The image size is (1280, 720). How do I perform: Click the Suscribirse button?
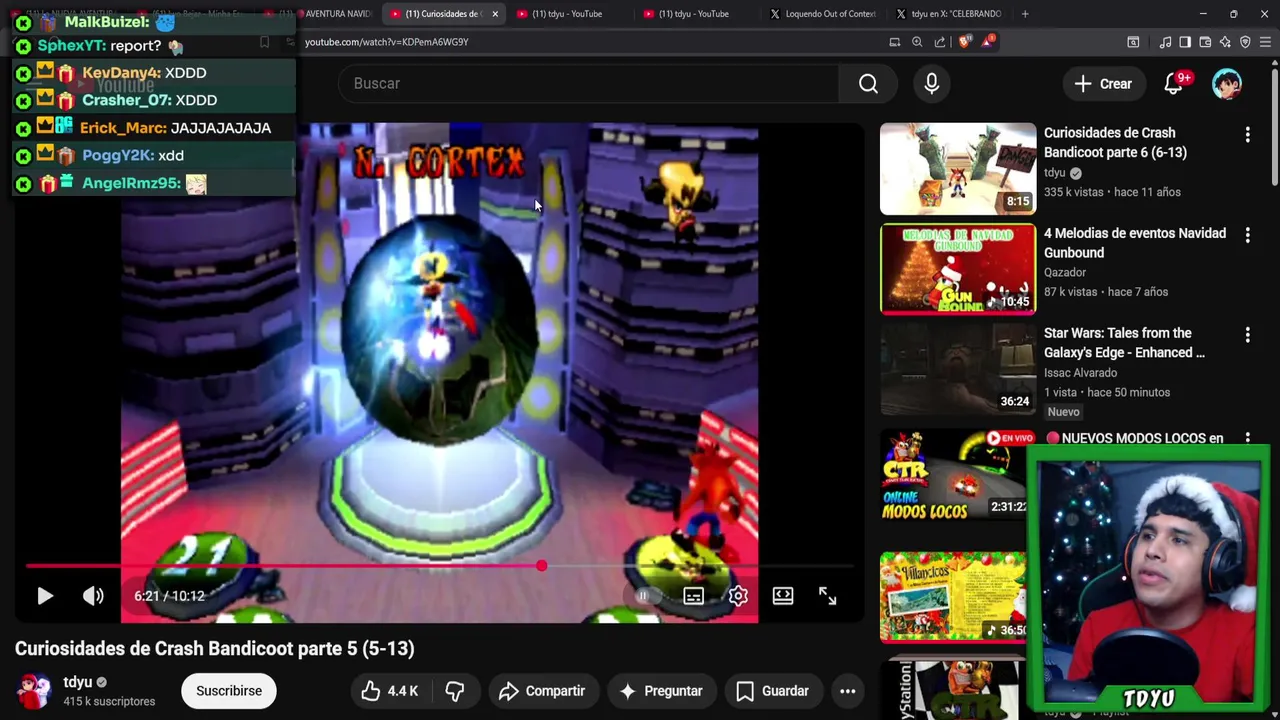(229, 691)
